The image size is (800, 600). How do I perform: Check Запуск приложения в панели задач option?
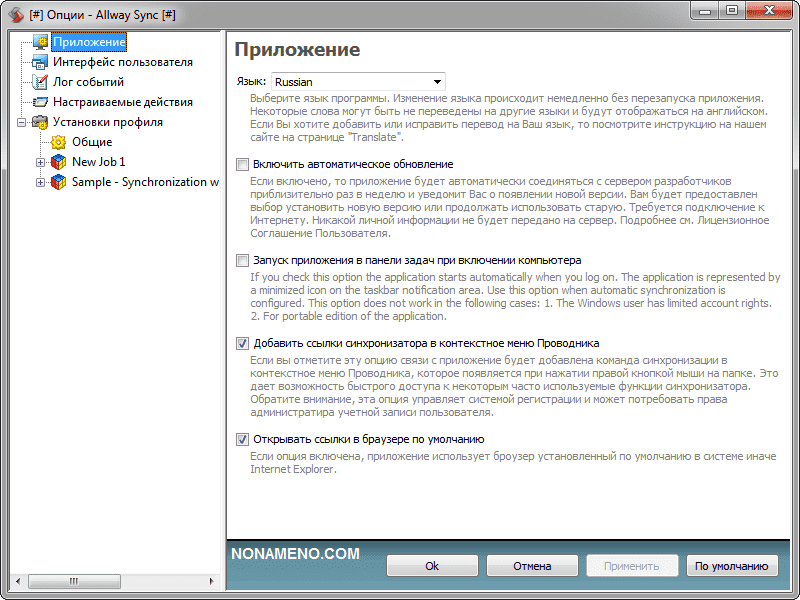[x=242, y=260]
